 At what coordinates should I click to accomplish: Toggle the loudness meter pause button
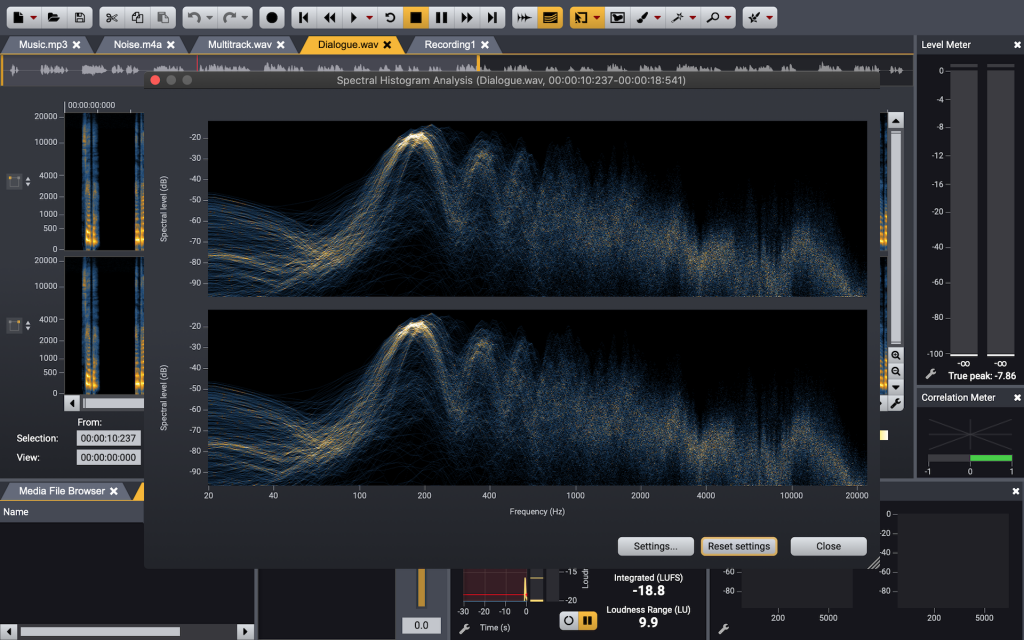(588, 621)
